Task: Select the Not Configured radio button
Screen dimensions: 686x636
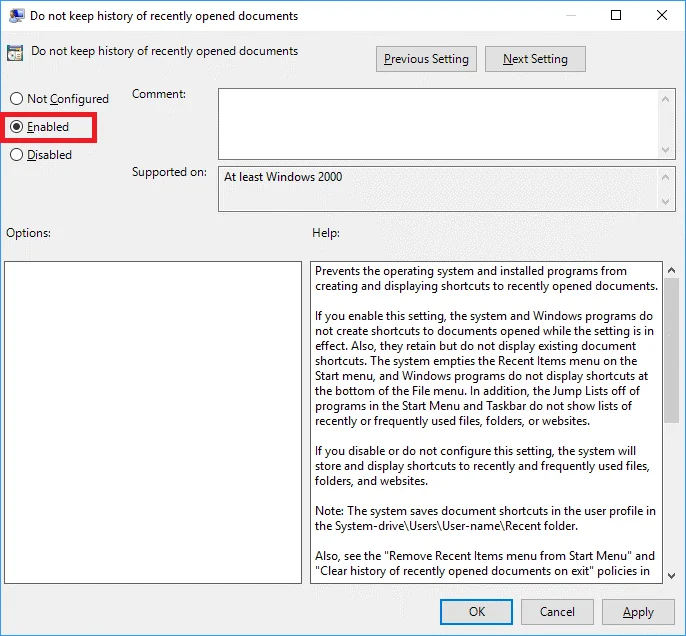Action: point(16,99)
